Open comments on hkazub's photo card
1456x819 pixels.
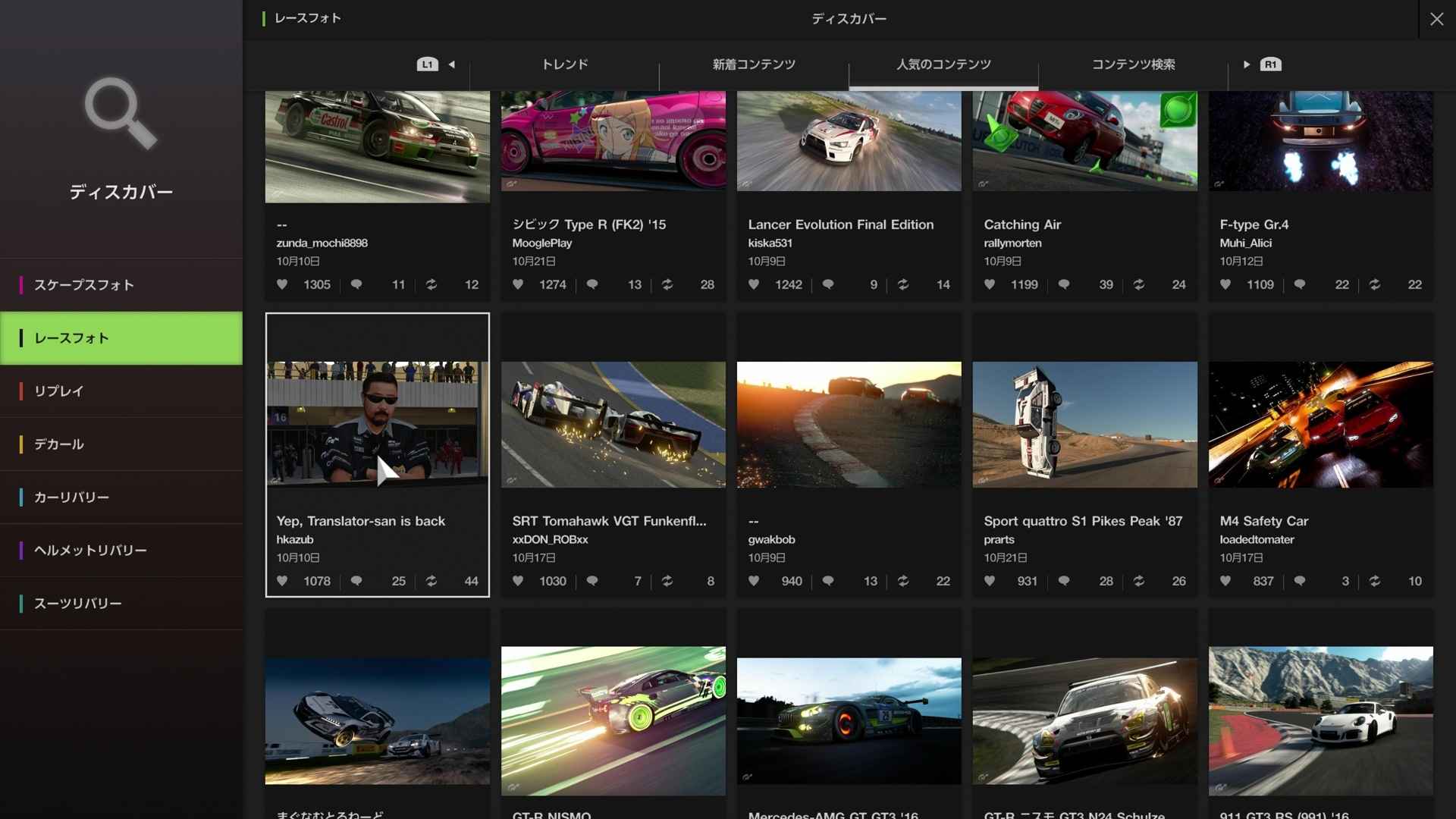point(356,581)
